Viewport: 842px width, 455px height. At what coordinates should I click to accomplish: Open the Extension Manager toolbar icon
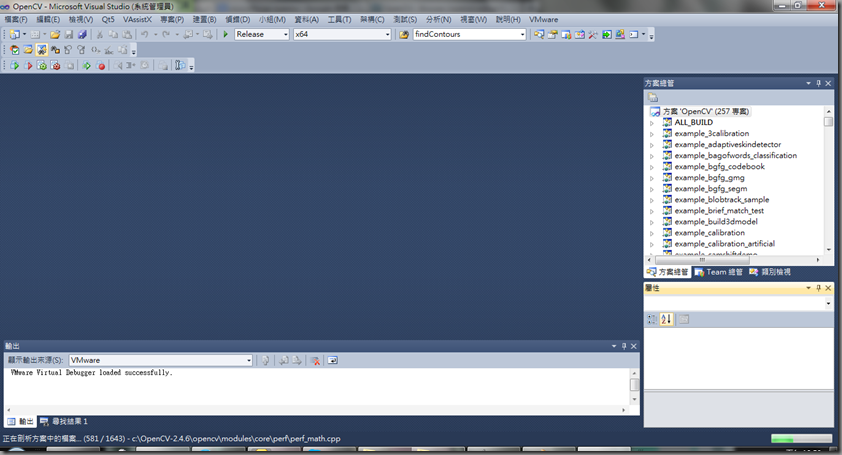point(620,34)
